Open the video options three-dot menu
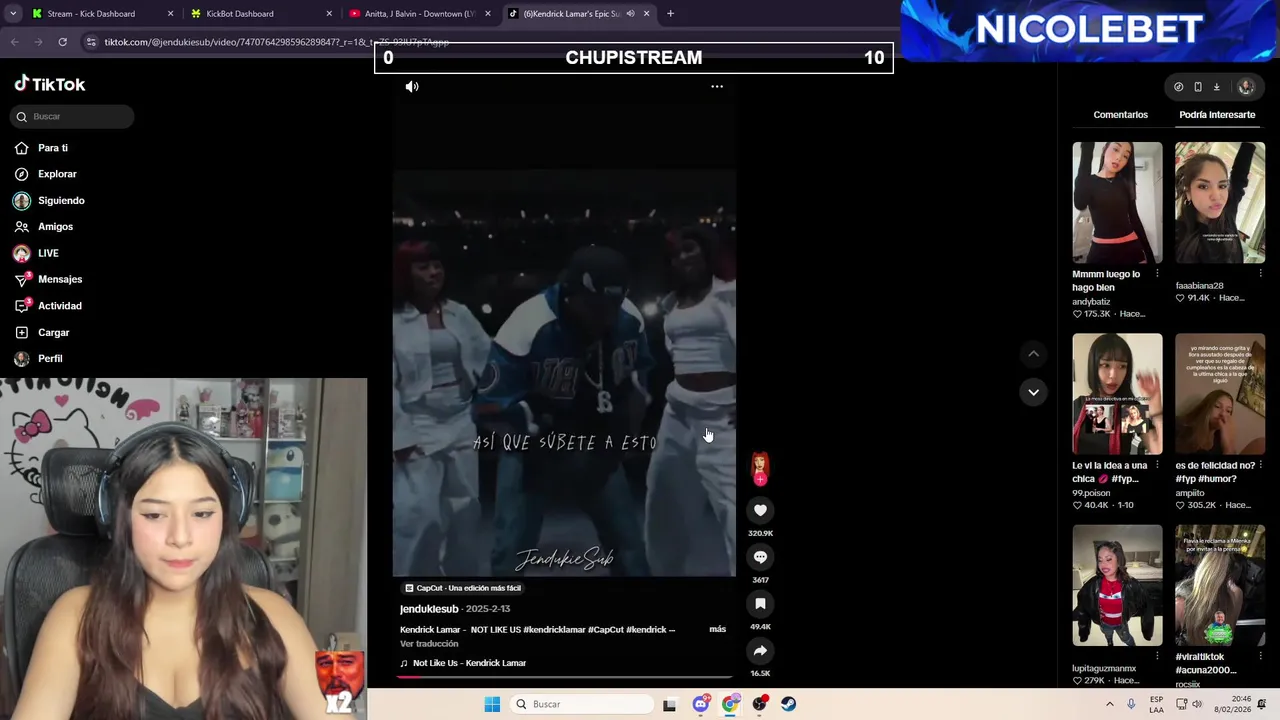This screenshot has height=720, width=1280. 717,87
